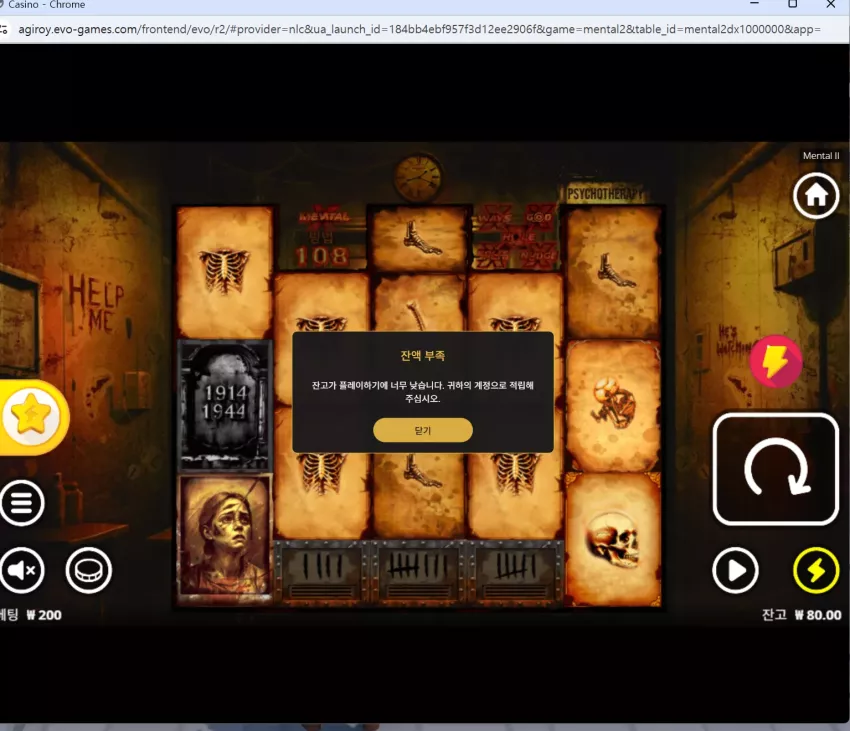
Task: Click the browser address bar URL
Action: coord(419,29)
